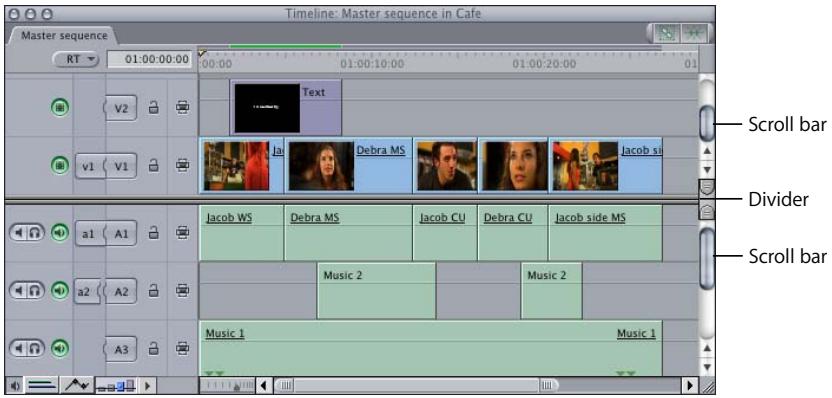Viewport: 832px width, 398px height.
Task: Toggle the Linked Selection button
Action: coord(668,33)
